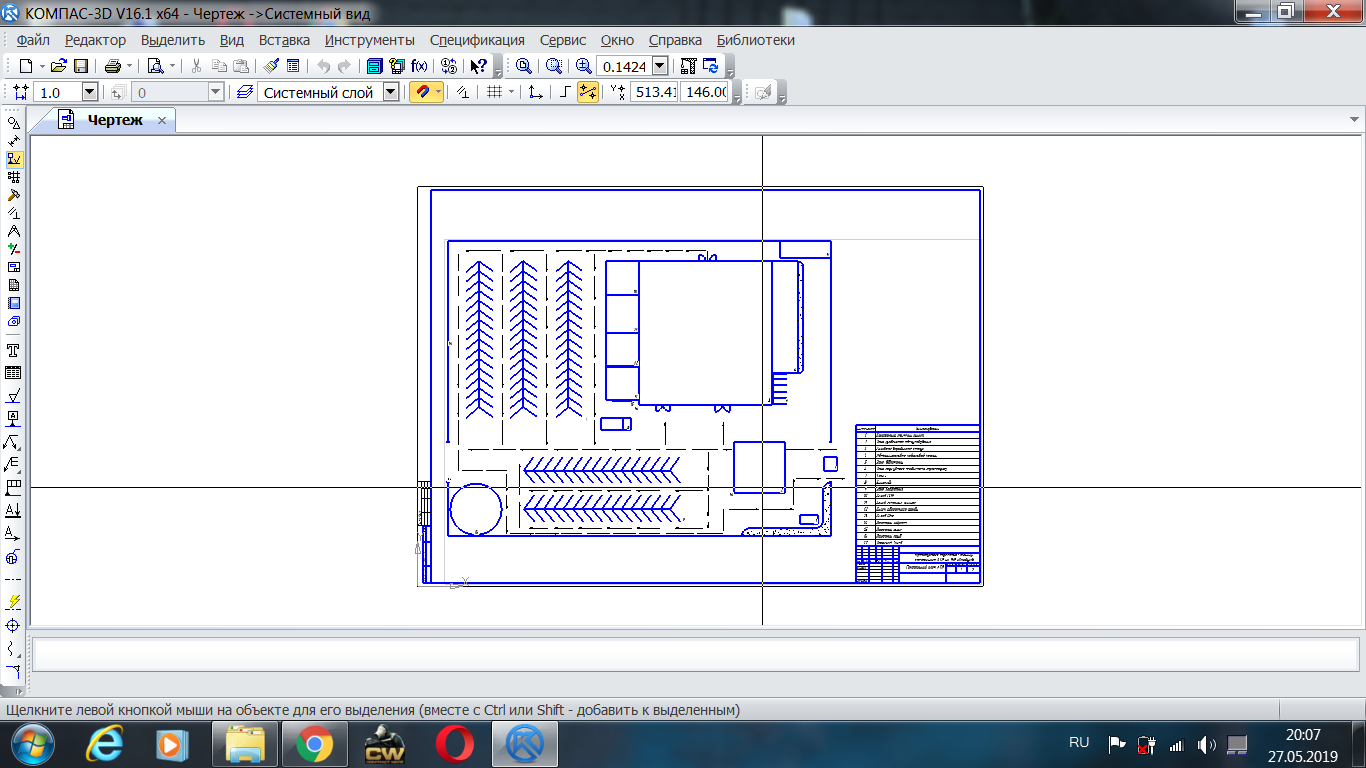Select the Geometry tools icon in sidebar
This screenshot has width=1366, height=768.
(x=14, y=123)
